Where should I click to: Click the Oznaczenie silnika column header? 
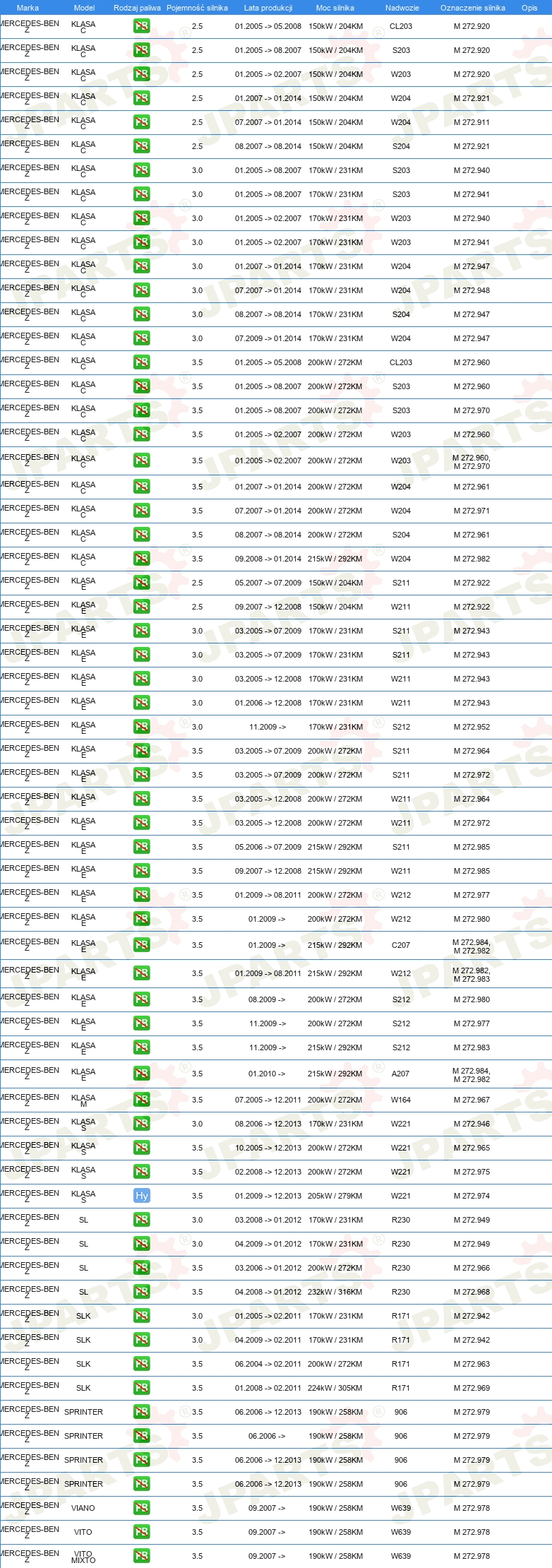[472, 8]
